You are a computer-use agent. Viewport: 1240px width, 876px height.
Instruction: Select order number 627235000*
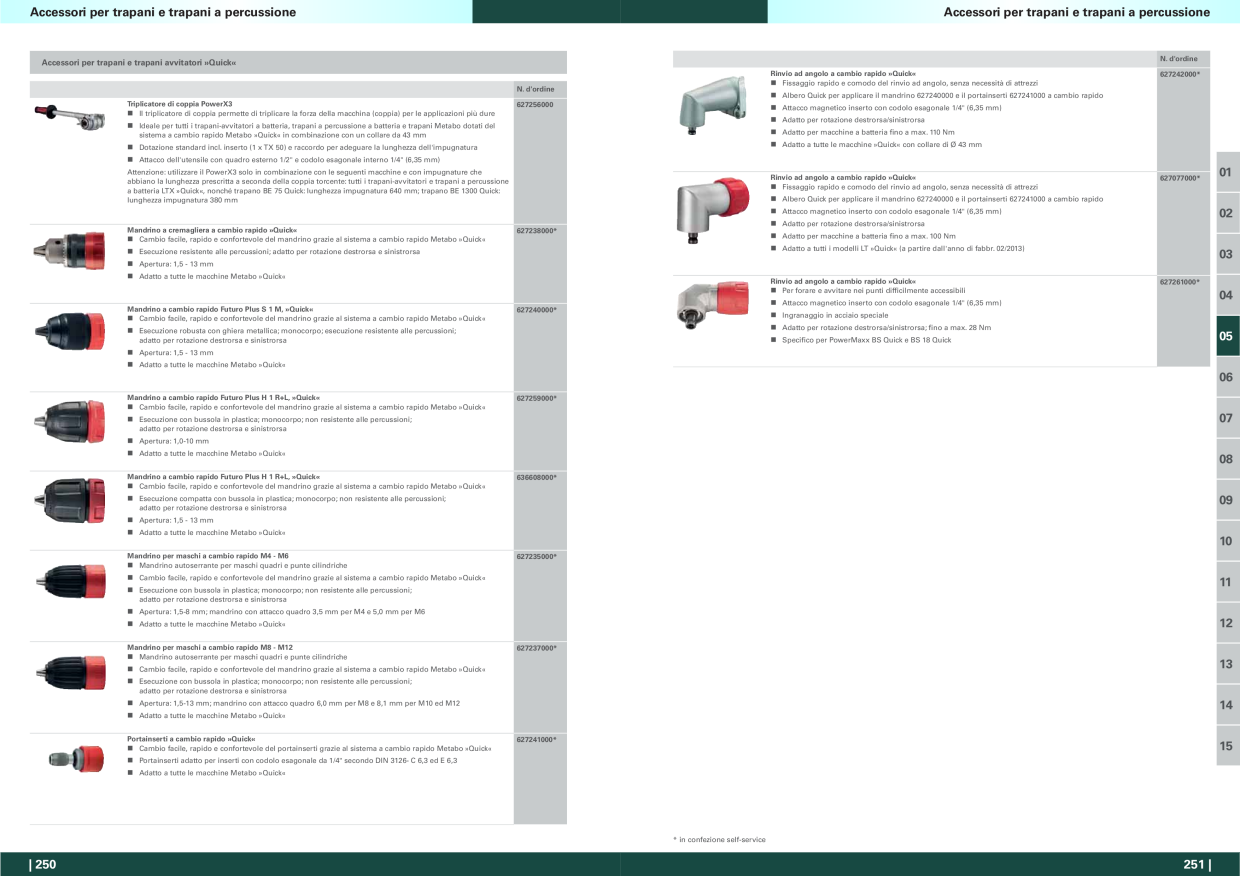(x=537, y=556)
